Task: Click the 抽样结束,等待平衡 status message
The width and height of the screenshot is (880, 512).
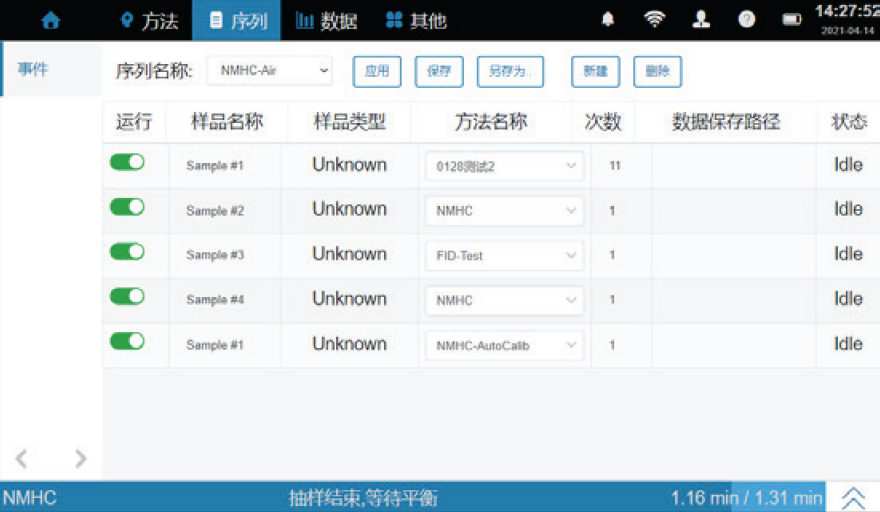Action: pos(363,498)
